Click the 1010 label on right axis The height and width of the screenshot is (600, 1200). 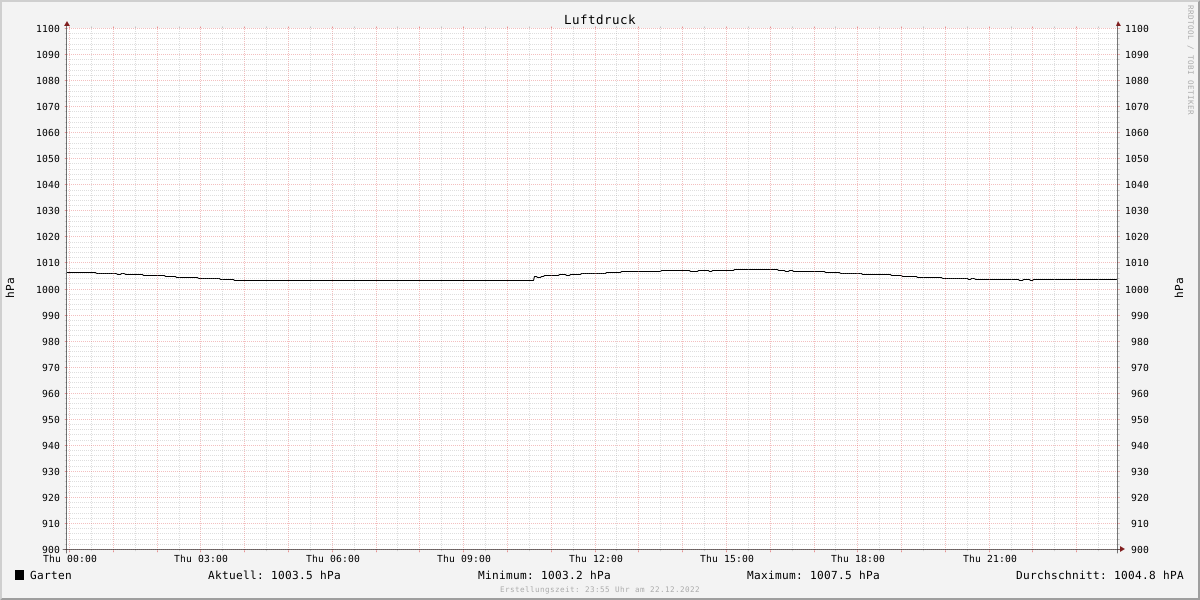tap(1137, 263)
